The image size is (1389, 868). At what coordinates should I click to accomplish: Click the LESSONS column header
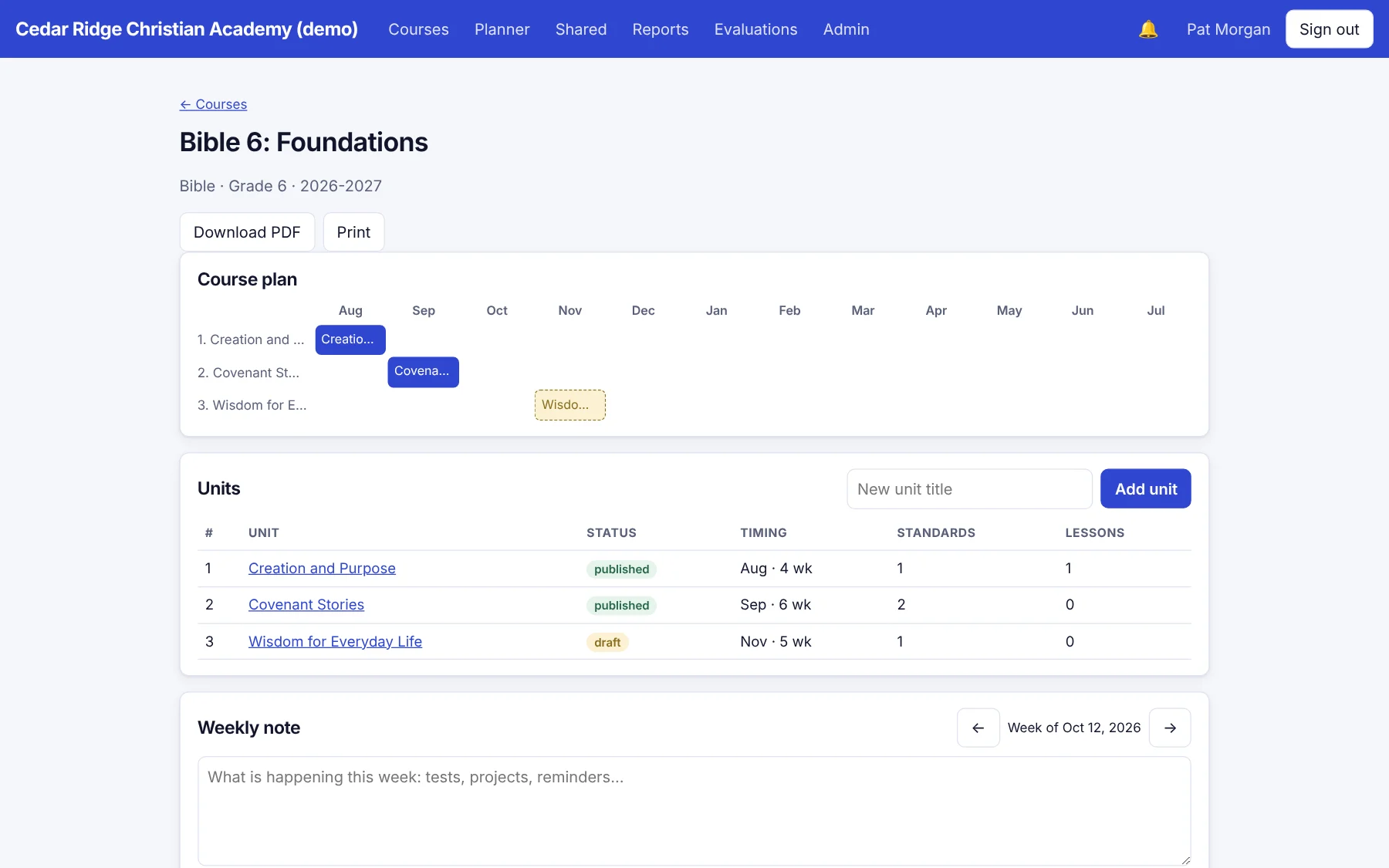1095,533
